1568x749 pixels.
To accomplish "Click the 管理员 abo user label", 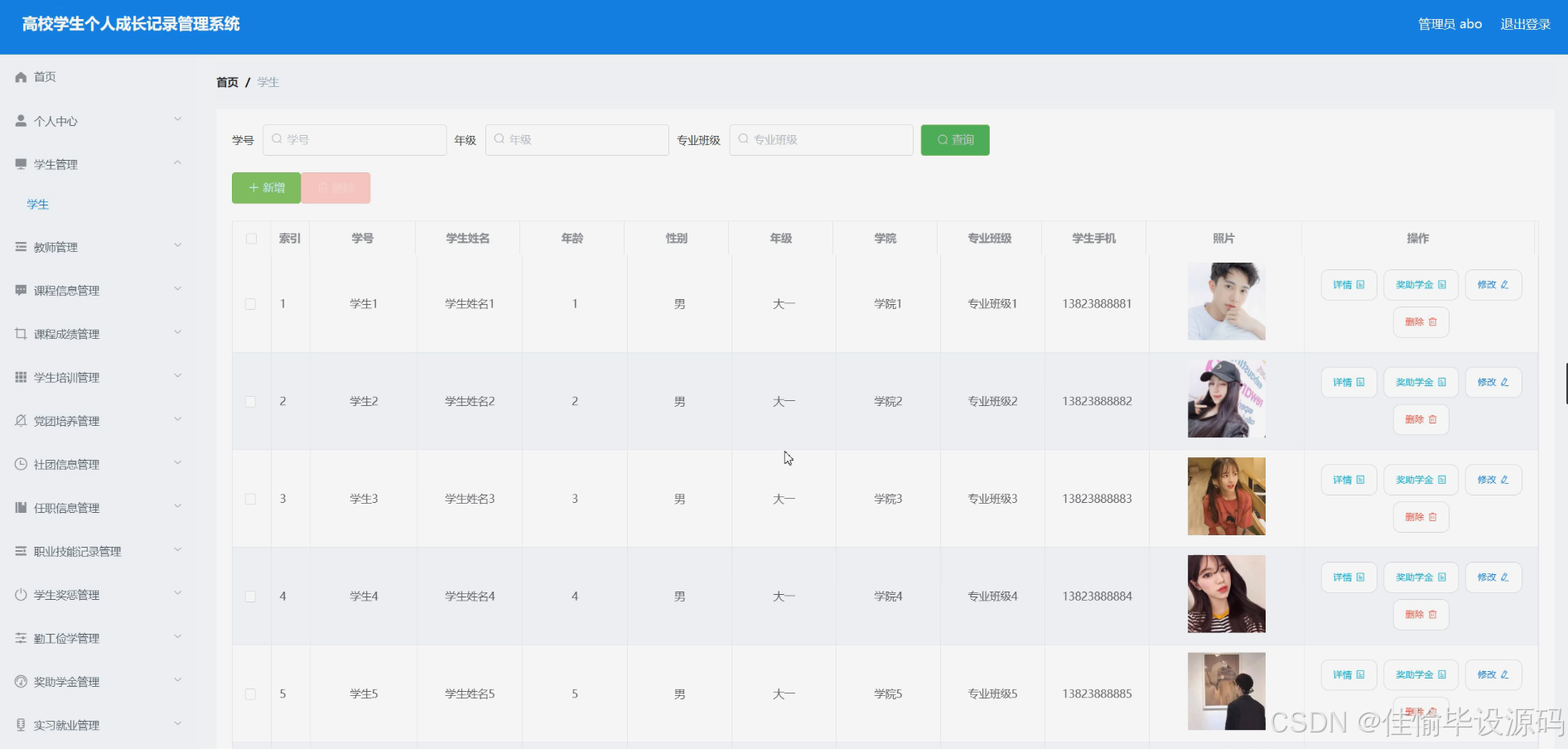I will [x=1450, y=24].
